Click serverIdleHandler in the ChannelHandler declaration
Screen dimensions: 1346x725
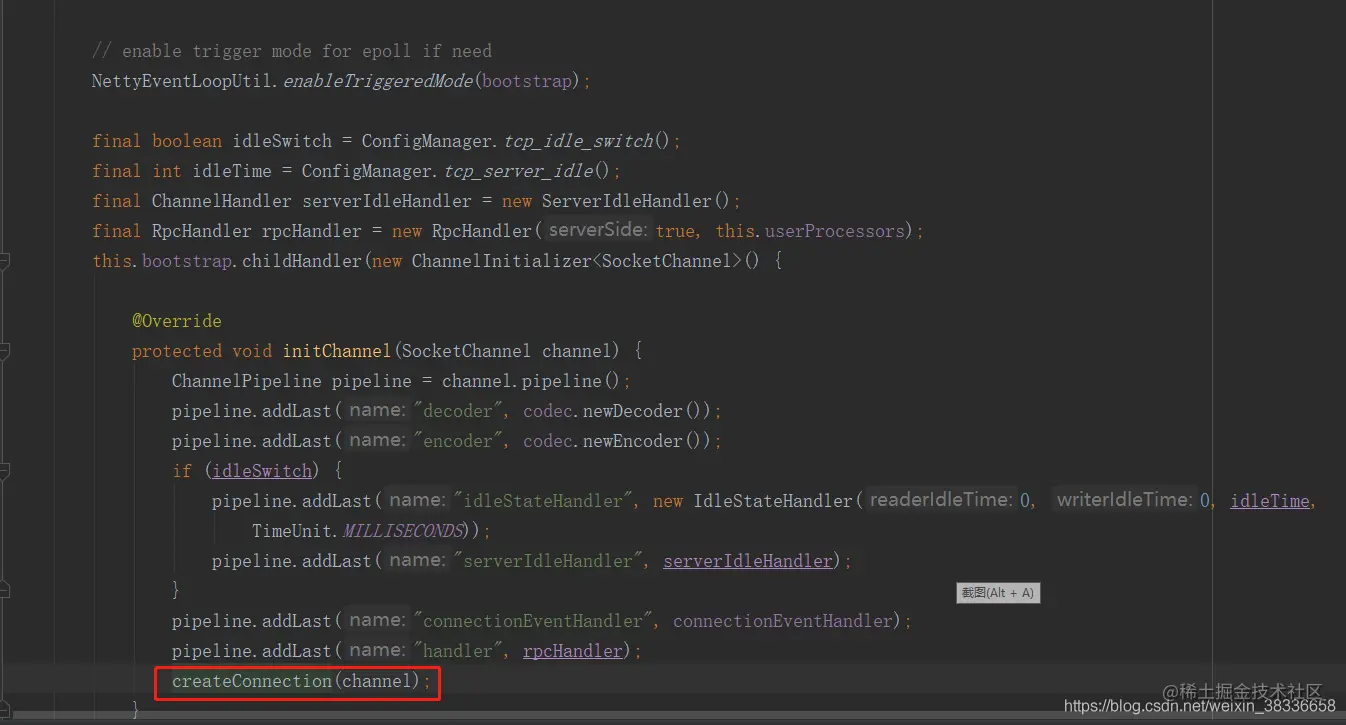tap(387, 201)
